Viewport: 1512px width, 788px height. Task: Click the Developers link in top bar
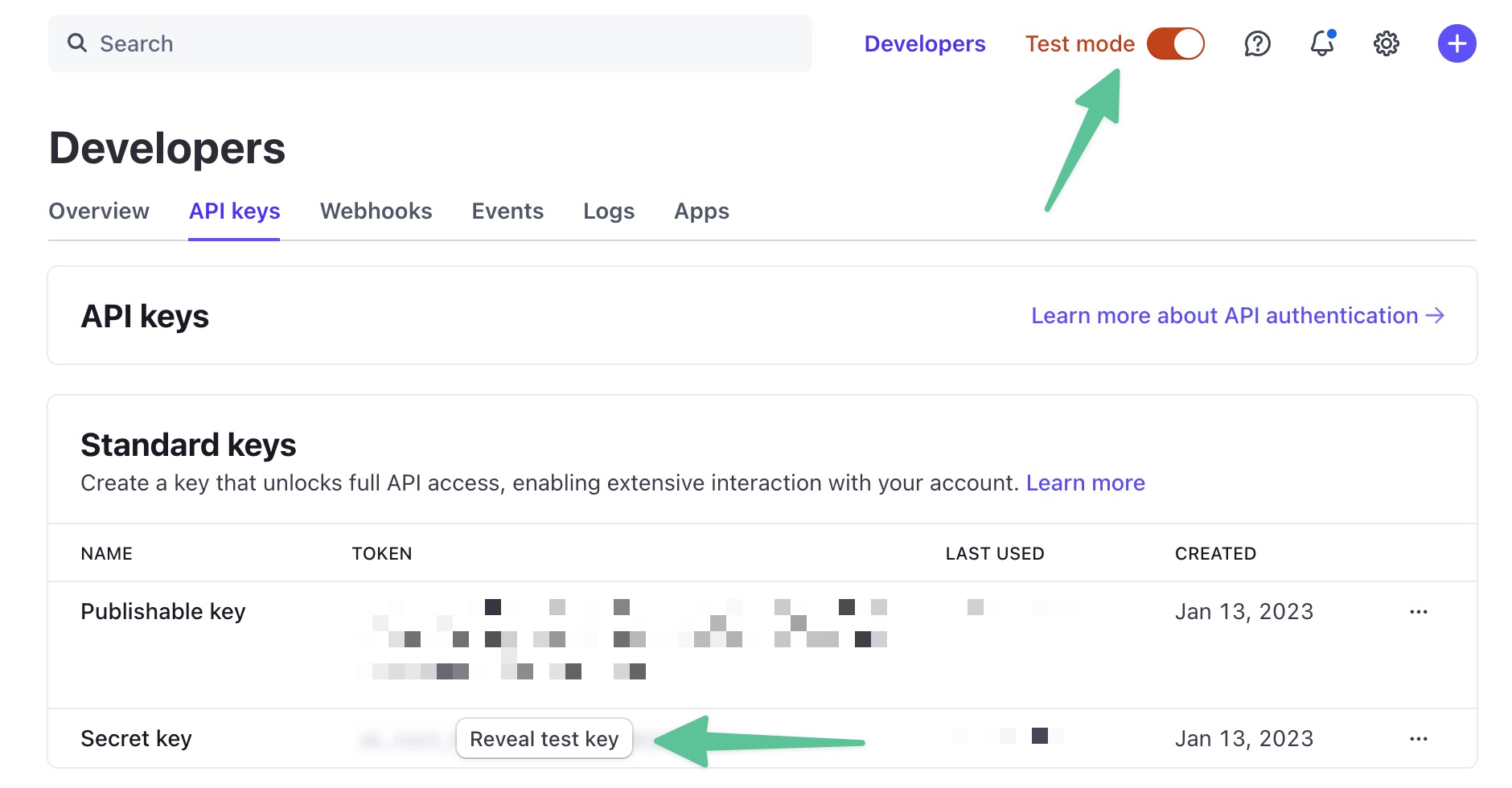(x=924, y=43)
